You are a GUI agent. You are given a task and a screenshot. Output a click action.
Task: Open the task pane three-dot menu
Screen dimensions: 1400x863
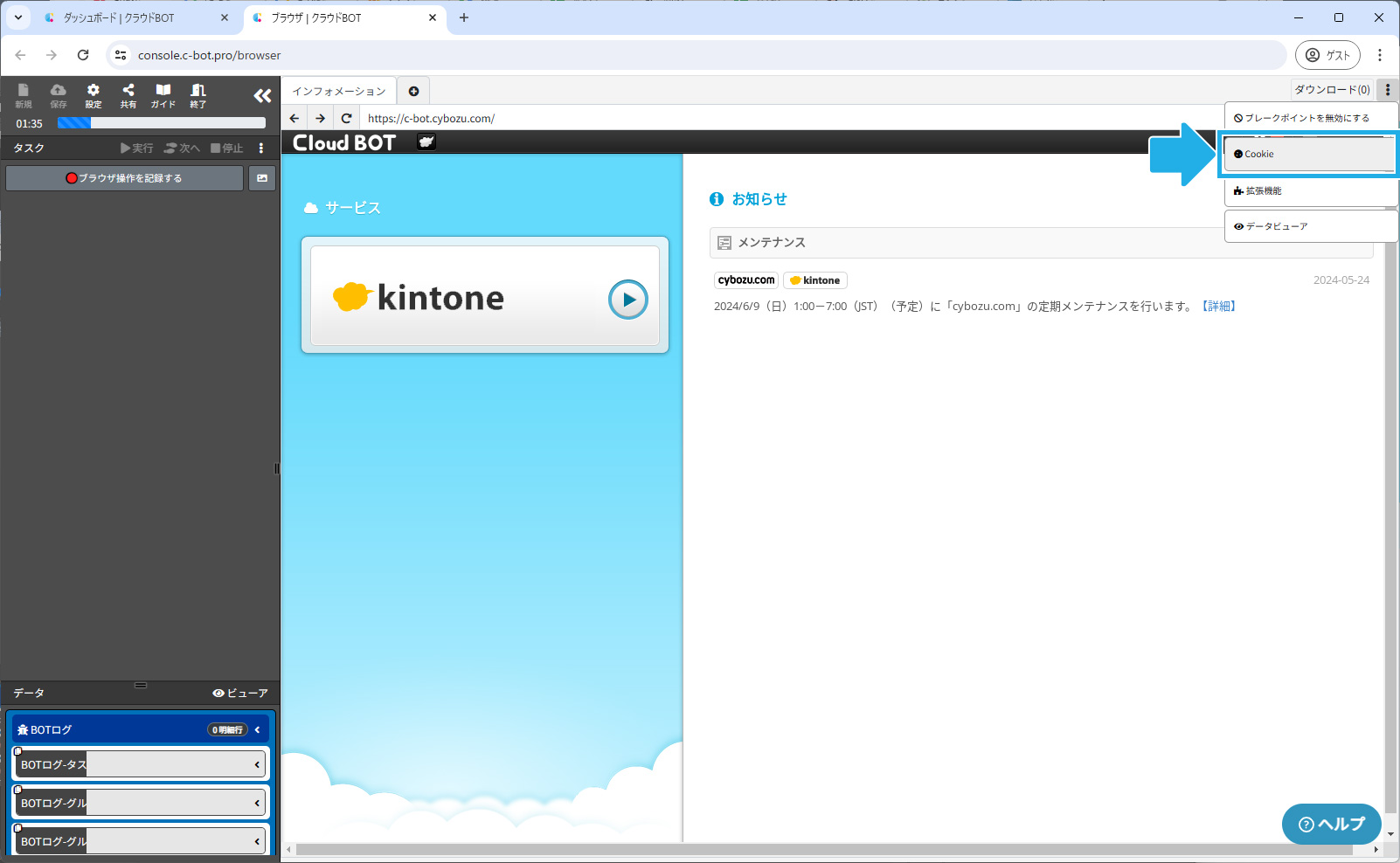click(x=261, y=148)
